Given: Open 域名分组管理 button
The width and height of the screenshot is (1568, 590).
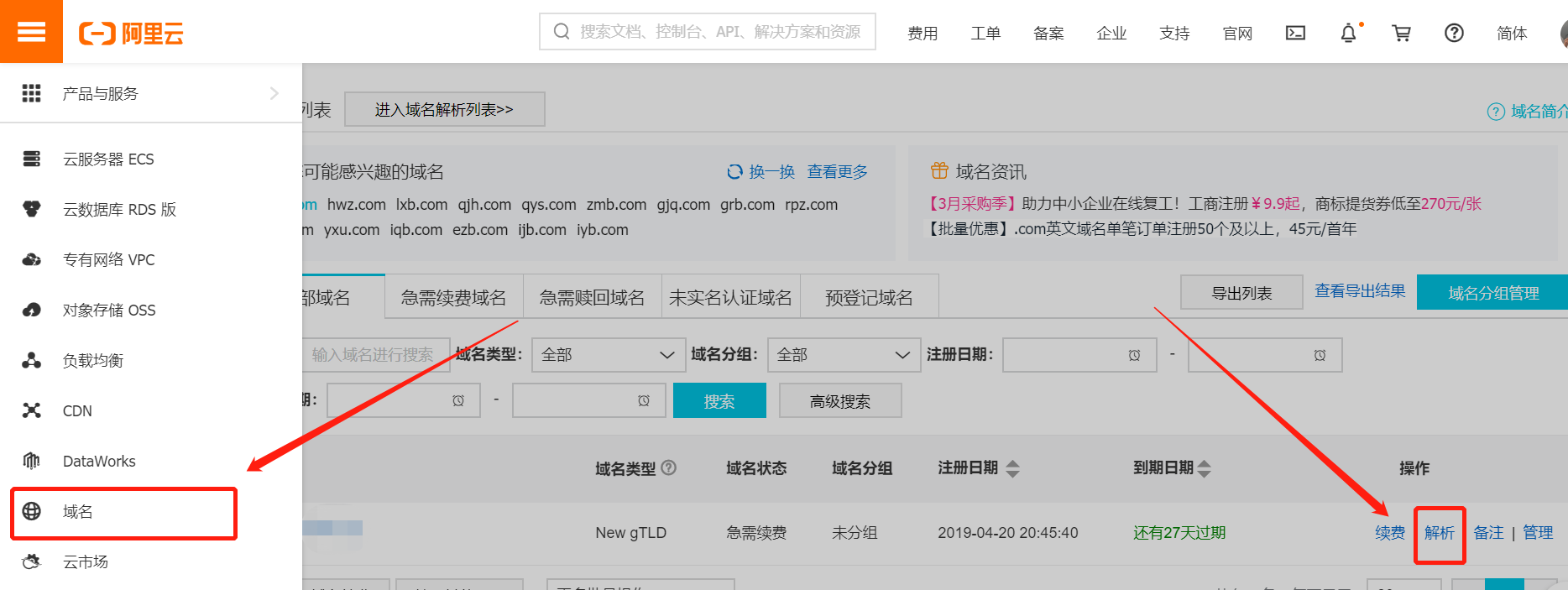Looking at the screenshot, I should coord(1492,292).
